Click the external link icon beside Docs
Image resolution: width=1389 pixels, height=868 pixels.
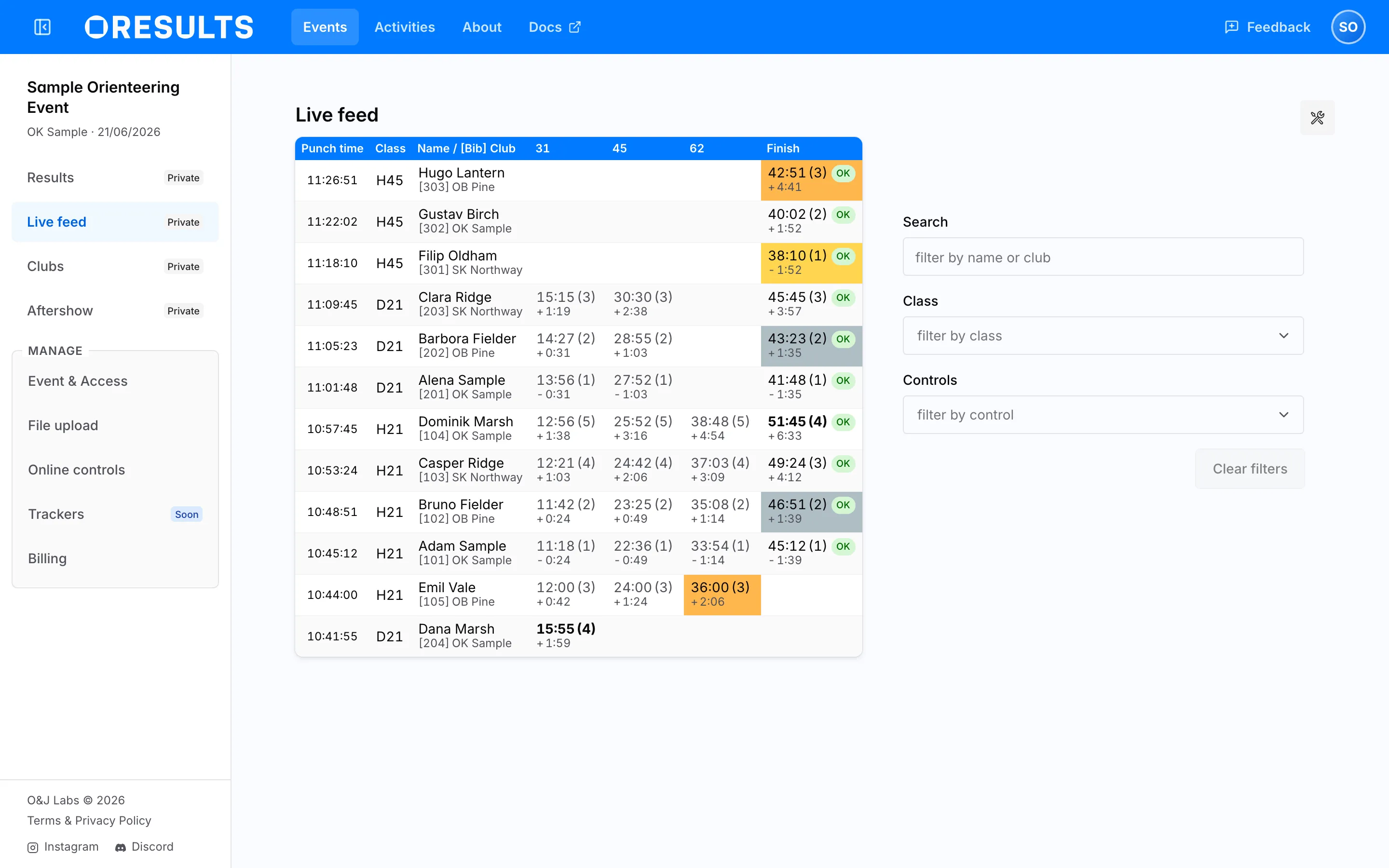tap(574, 27)
